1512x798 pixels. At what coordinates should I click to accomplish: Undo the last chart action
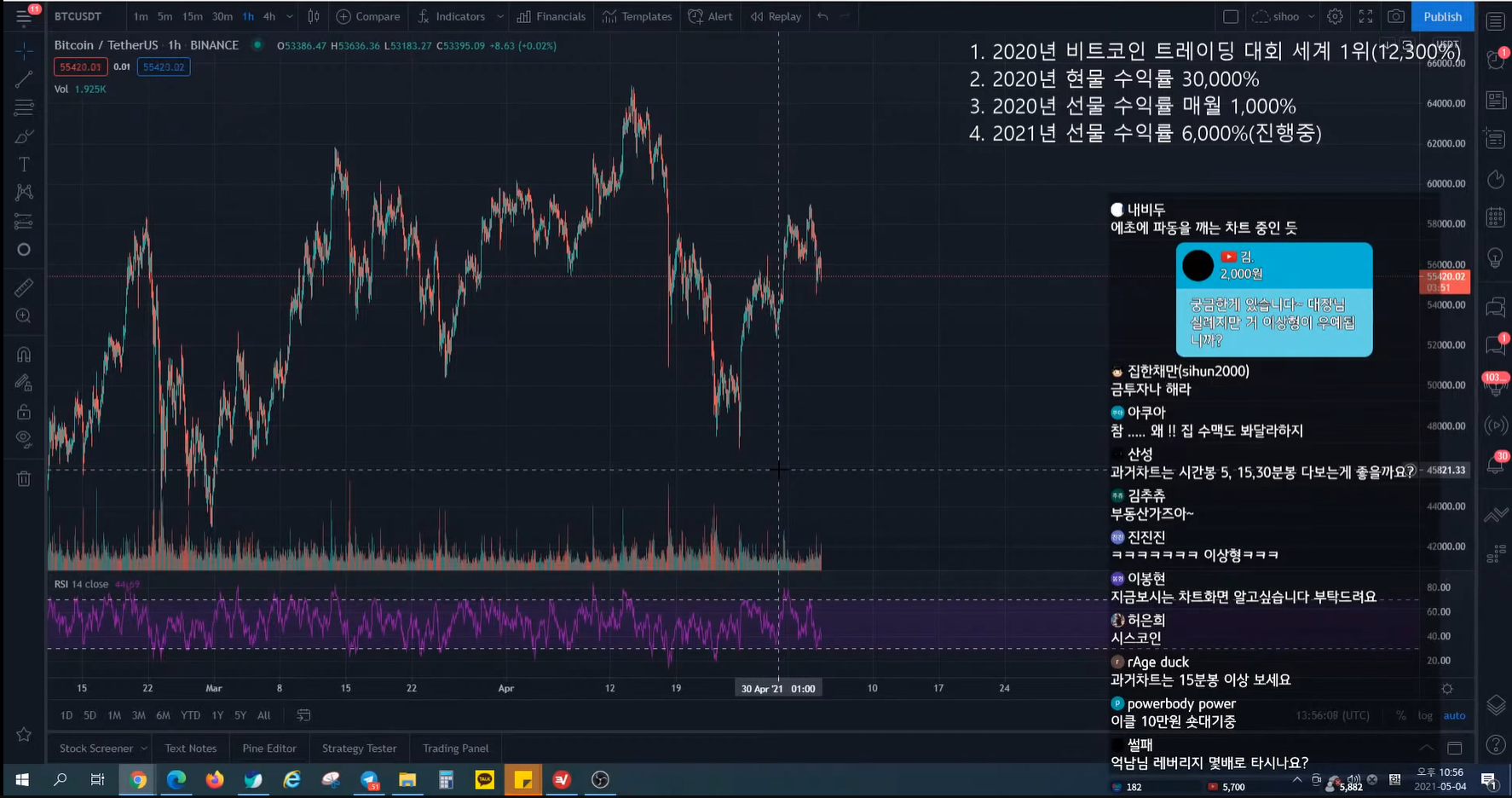point(822,16)
